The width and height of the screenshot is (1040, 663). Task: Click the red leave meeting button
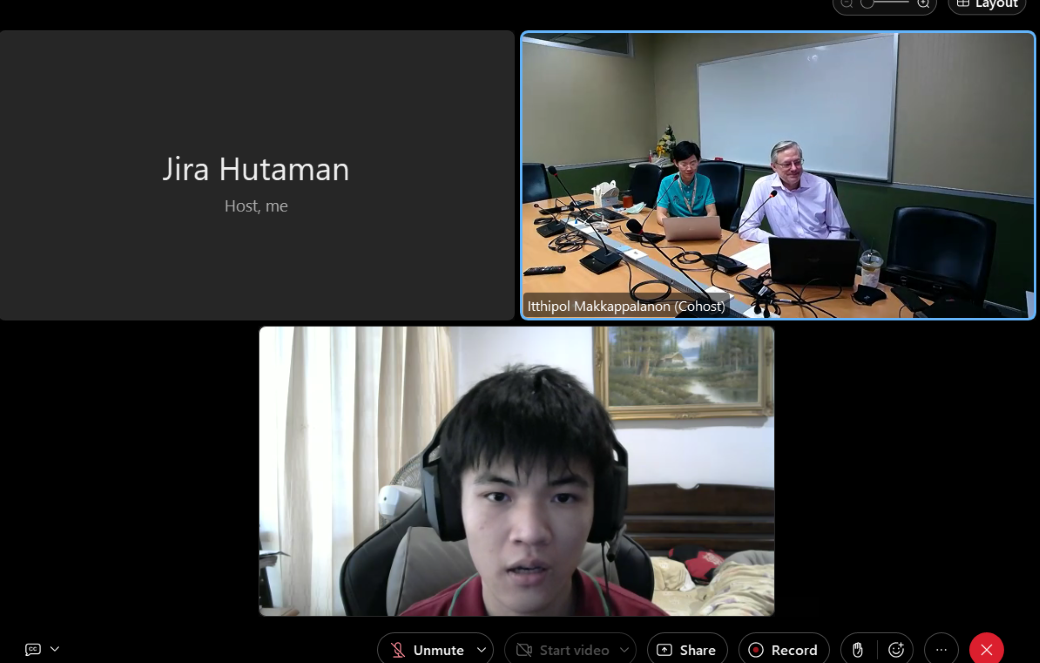[x=986, y=650]
